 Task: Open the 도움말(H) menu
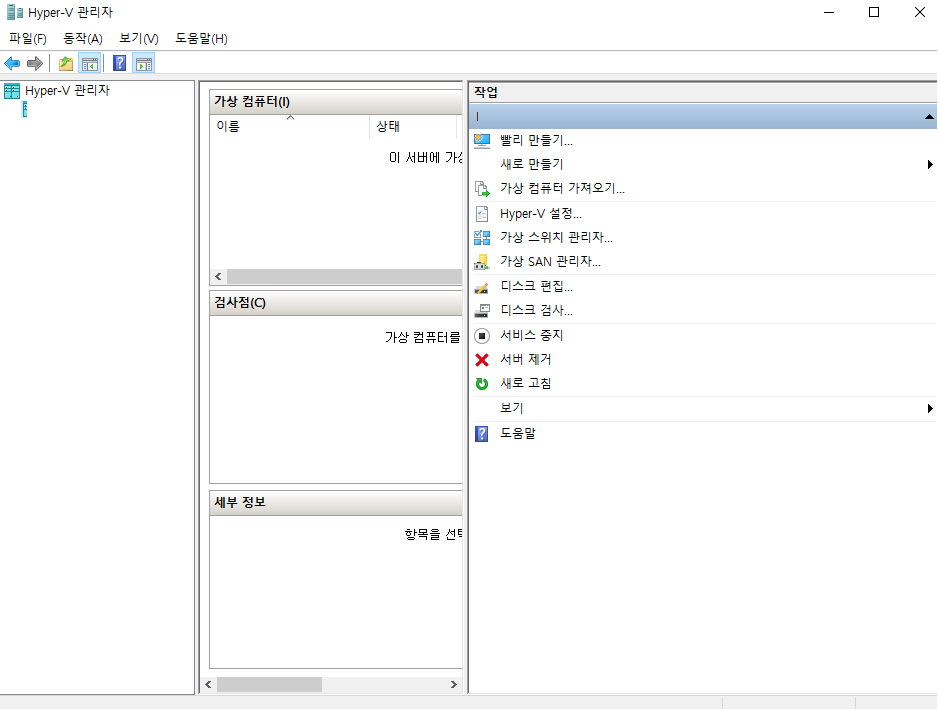pyautogui.click(x=201, y=38)
